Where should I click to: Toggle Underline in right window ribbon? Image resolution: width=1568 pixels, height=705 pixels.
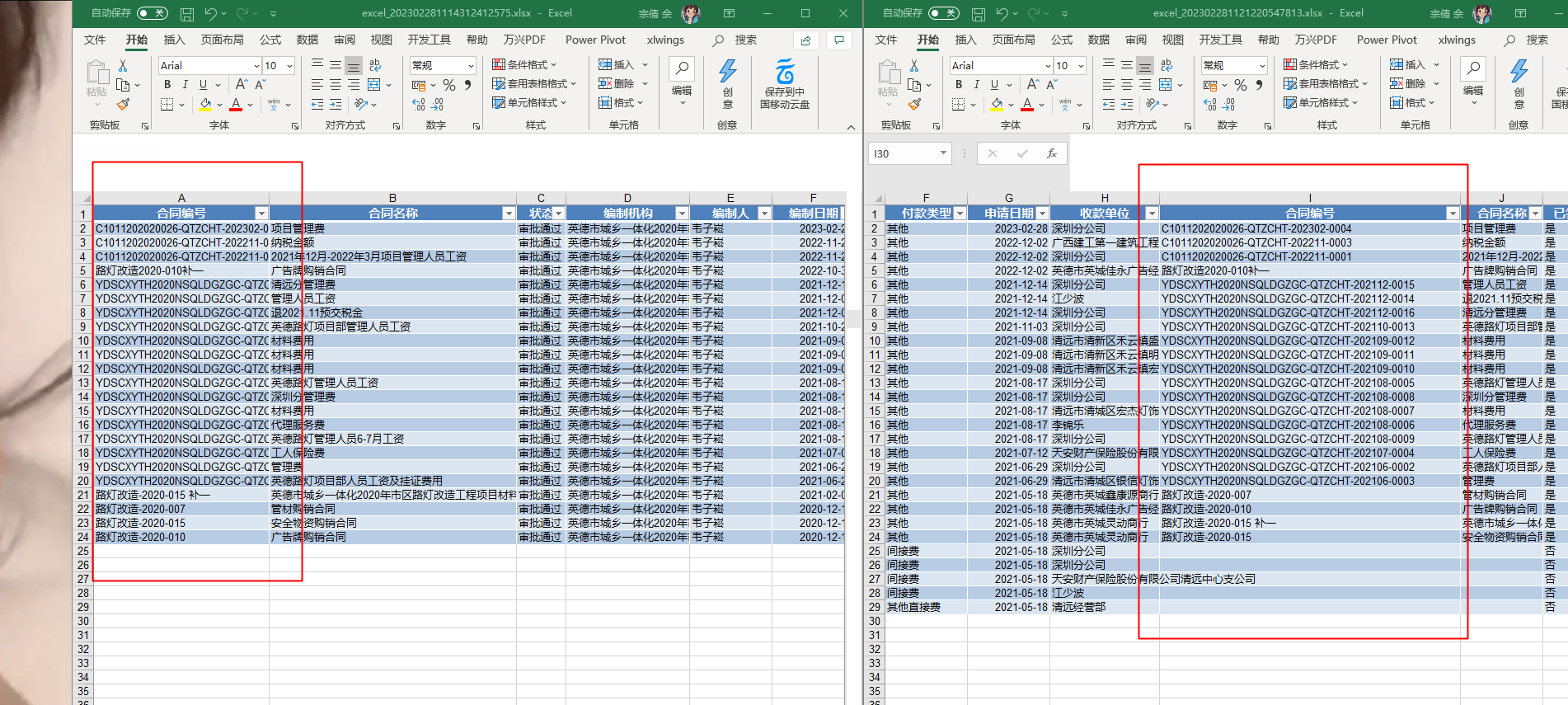point(994,85)
